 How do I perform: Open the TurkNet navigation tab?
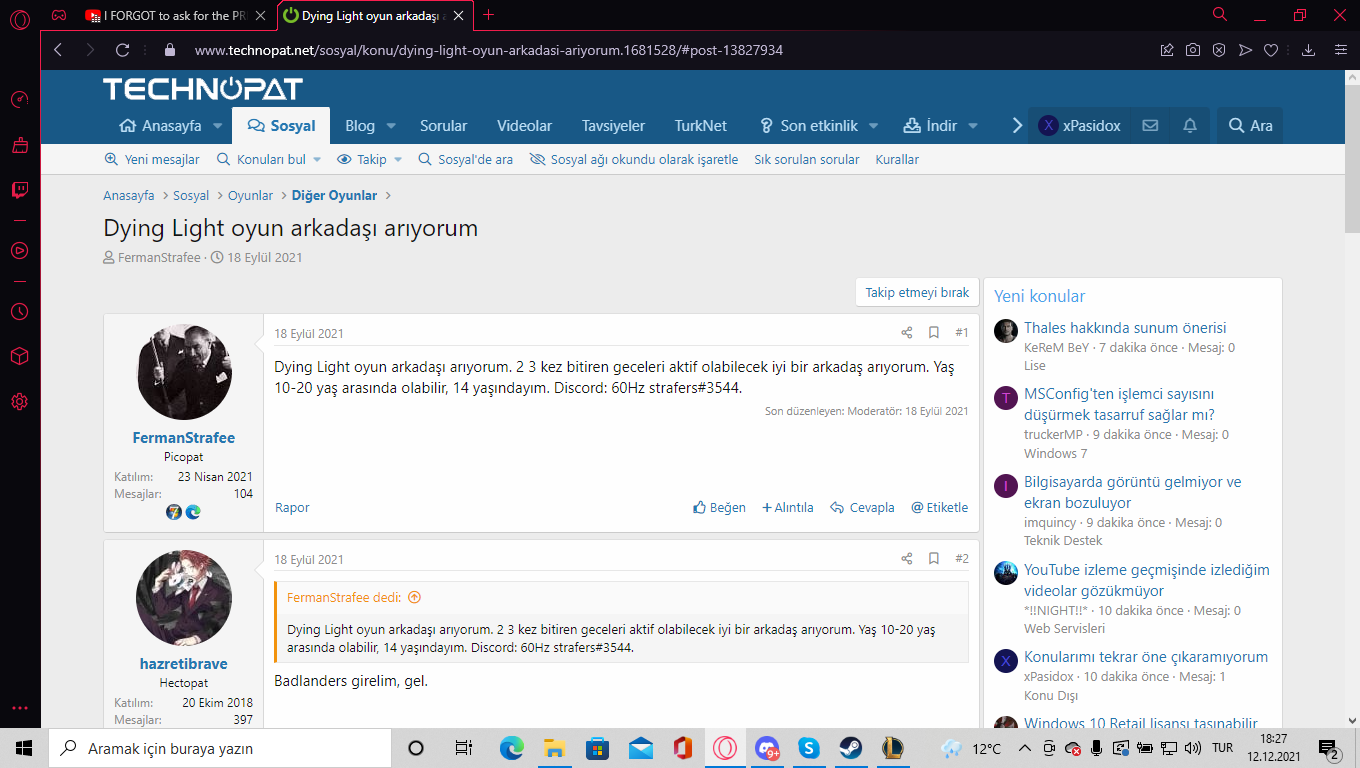click(x=701, y=126)
